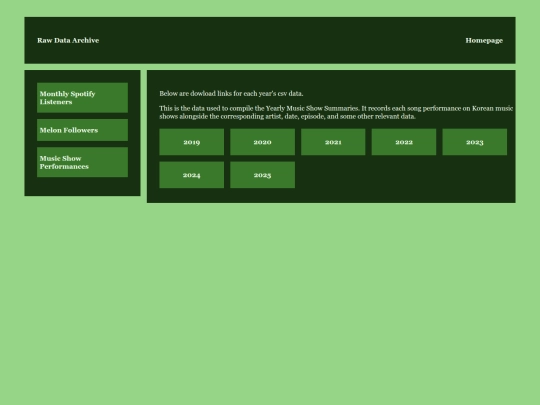
Task: Download the 2025 year data
Action: coord(262,175)
